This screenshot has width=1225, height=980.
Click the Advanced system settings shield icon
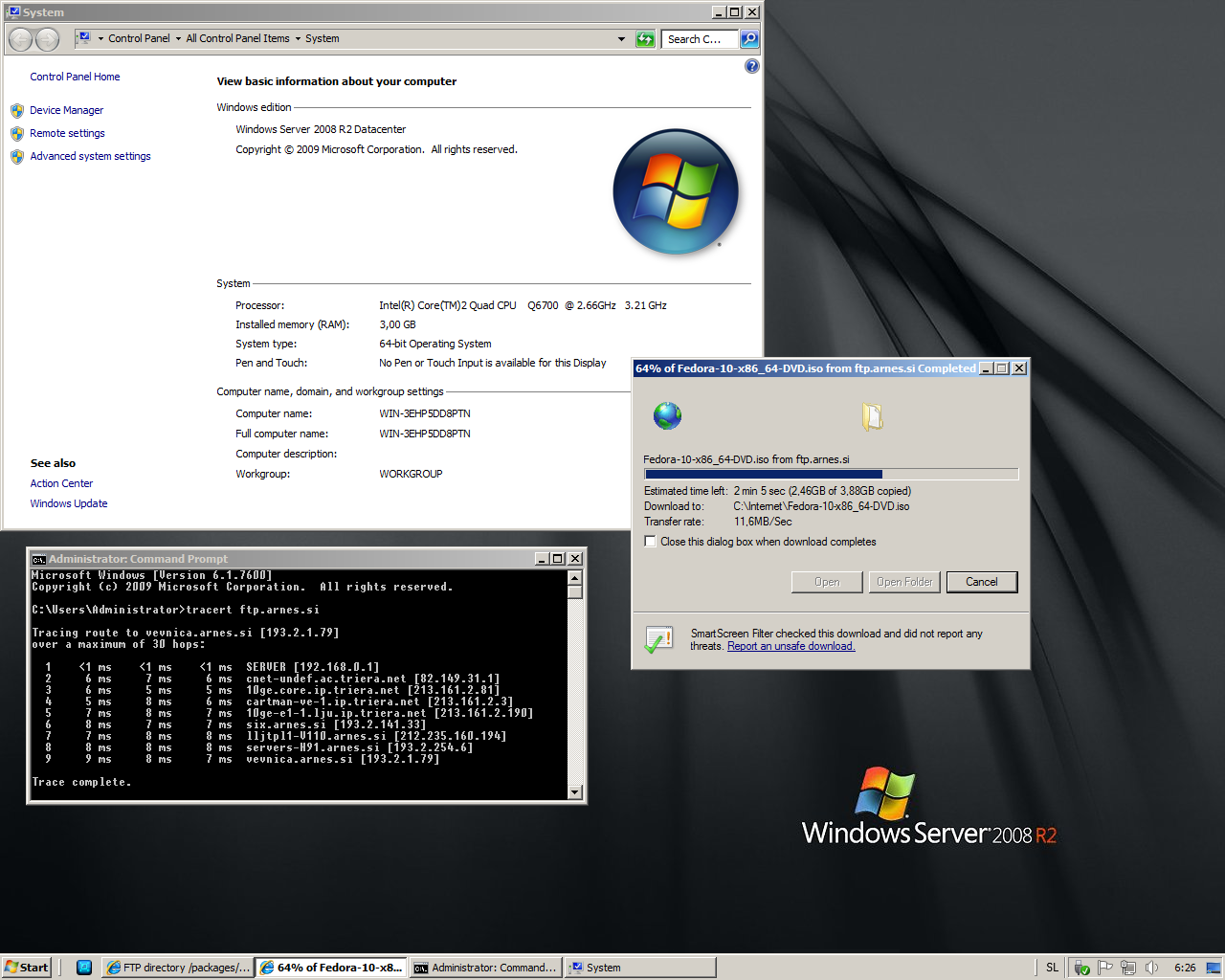tap(17, 157)
